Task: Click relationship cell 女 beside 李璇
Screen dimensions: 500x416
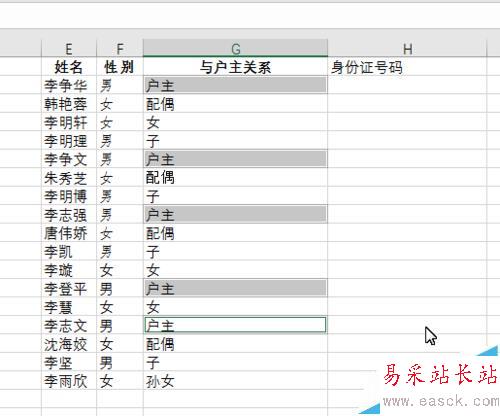Action: (235, 270)
